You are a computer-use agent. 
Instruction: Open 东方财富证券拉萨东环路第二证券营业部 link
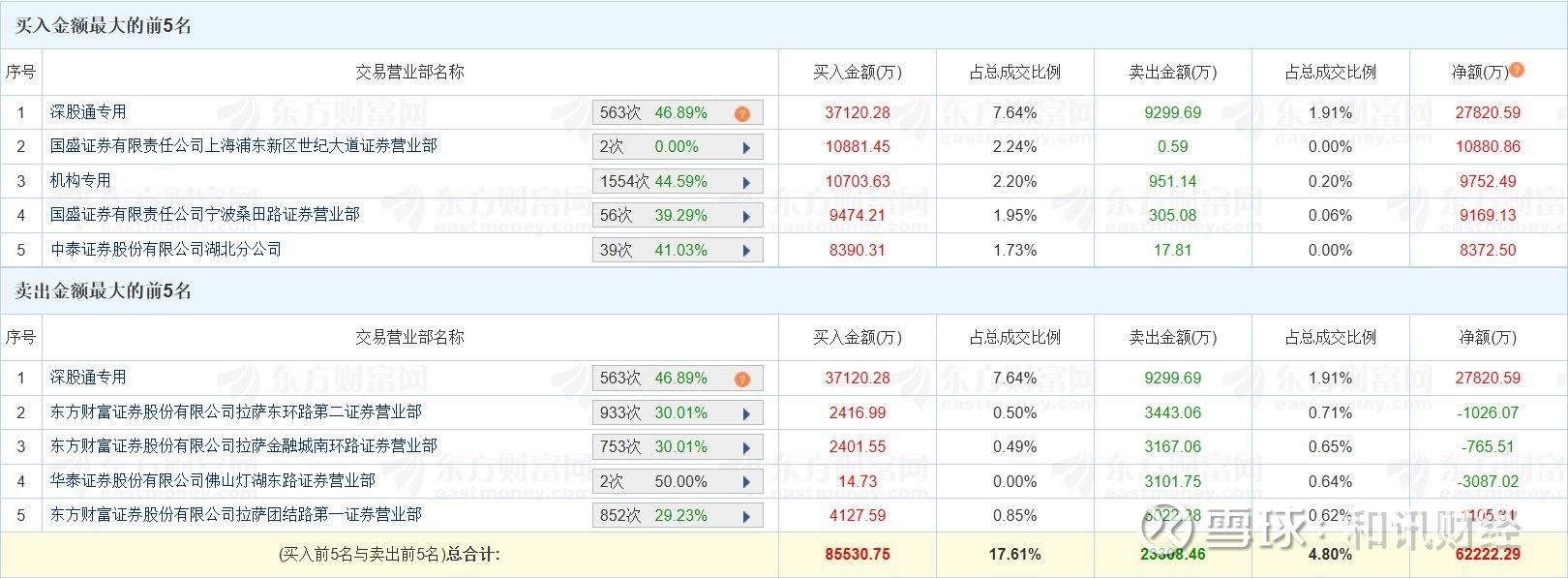[236, 412]
